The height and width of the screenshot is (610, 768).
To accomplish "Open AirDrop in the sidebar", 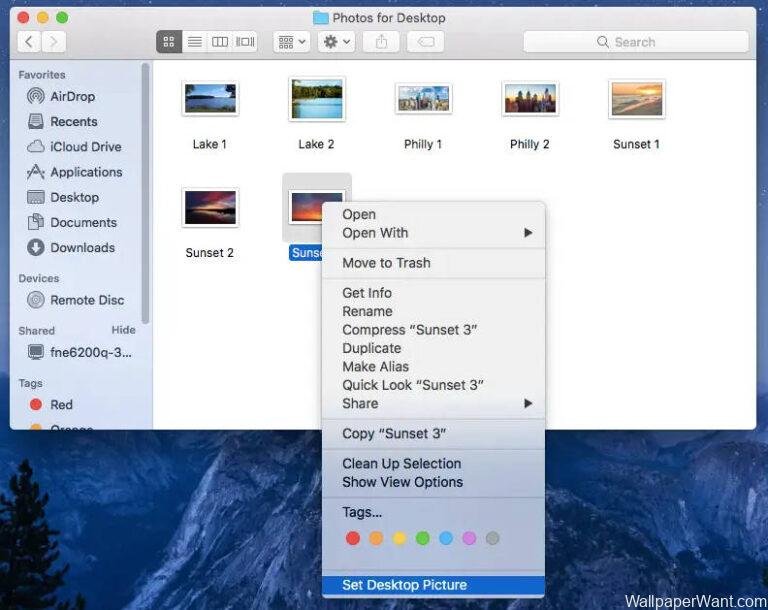I will point(72,96).
